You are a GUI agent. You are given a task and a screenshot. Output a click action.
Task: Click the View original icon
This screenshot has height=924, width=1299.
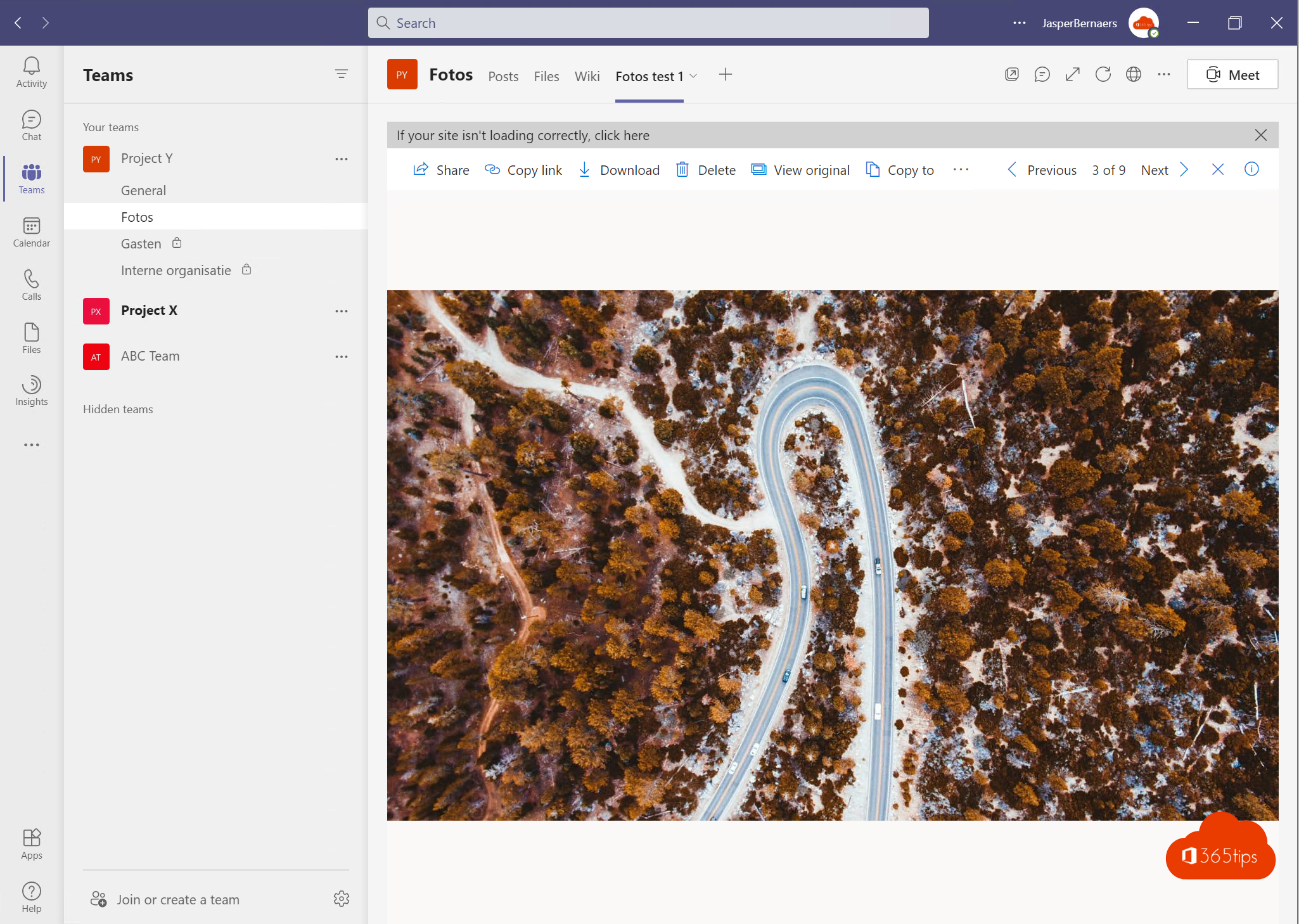tap(759, 169)
